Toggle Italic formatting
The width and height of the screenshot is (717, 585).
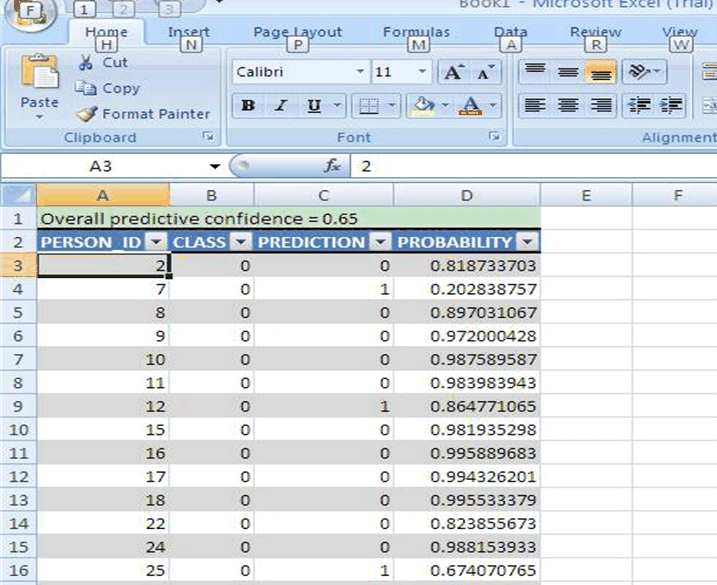click(x=281, y=106)
